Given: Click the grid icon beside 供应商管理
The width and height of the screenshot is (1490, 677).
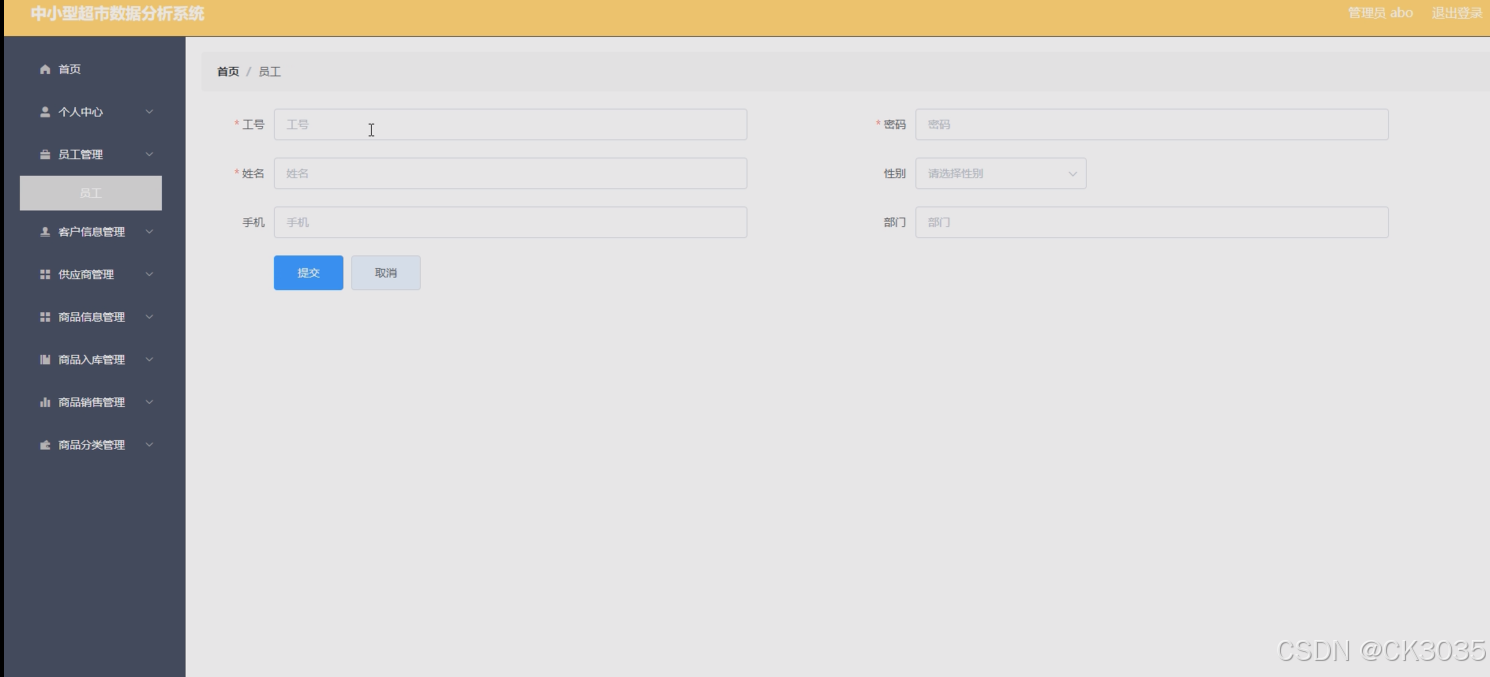Looking at the screenshot, I should pyautogui.click(x=45, y=275).
